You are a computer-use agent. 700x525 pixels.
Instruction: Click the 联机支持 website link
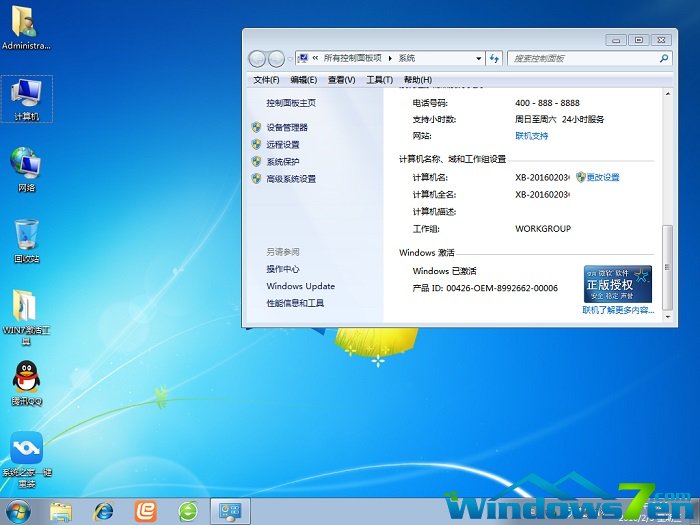coord(531,136)
